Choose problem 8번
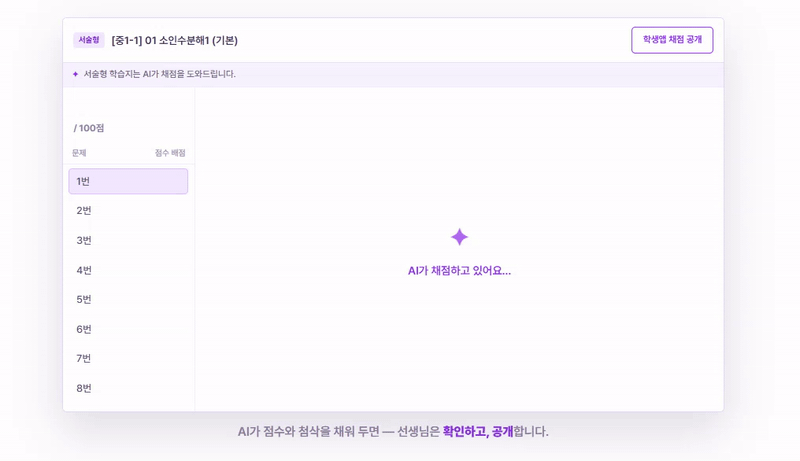 point(128,389)
